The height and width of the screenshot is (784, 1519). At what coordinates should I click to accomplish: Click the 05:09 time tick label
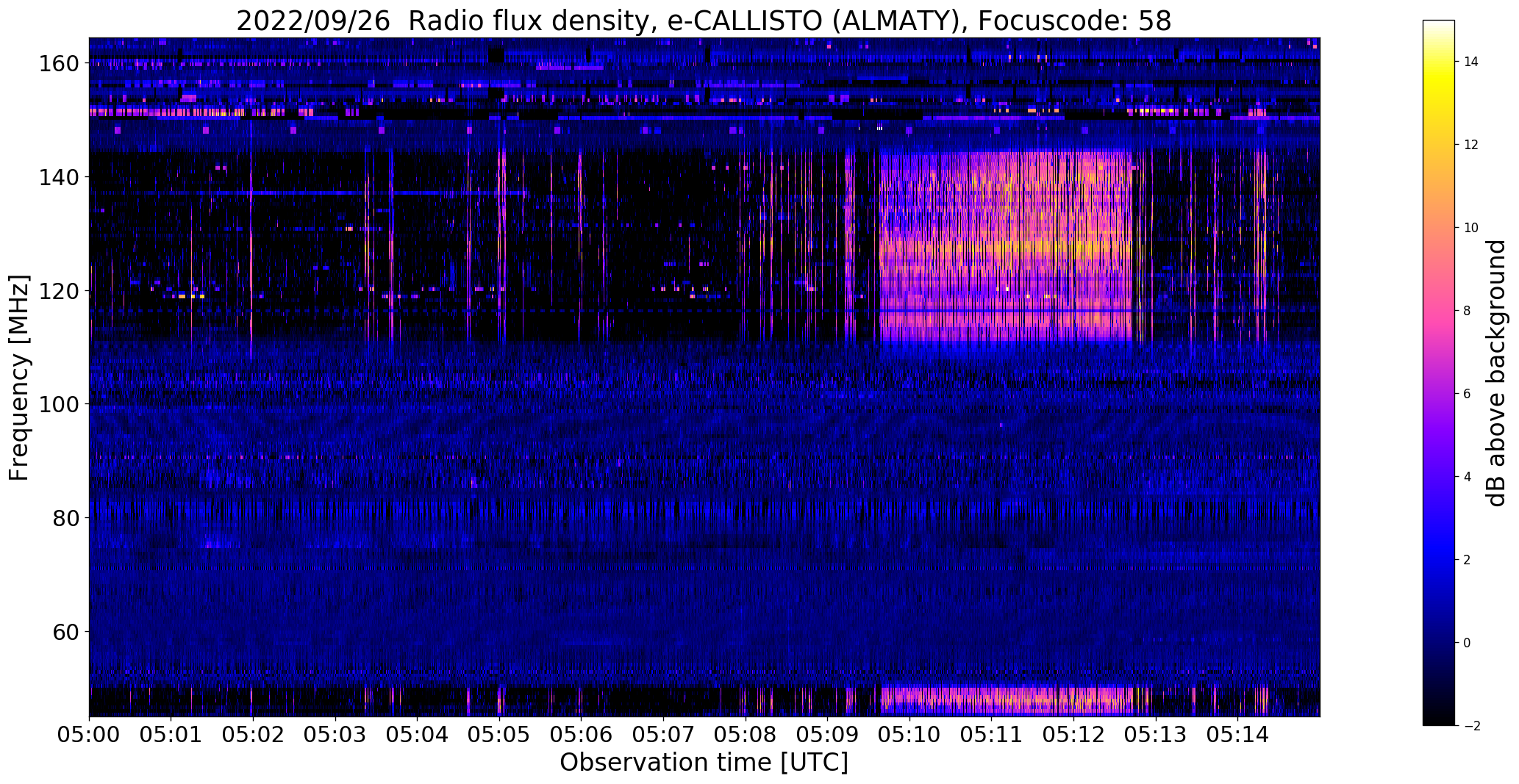click(828, 735)
